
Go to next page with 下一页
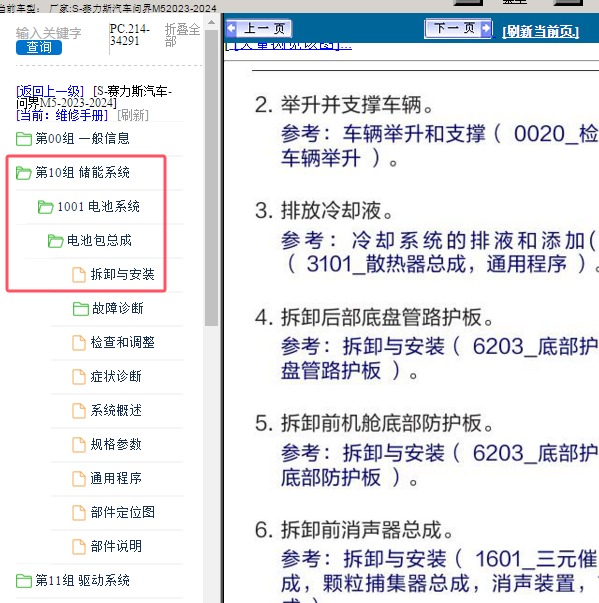458,28
